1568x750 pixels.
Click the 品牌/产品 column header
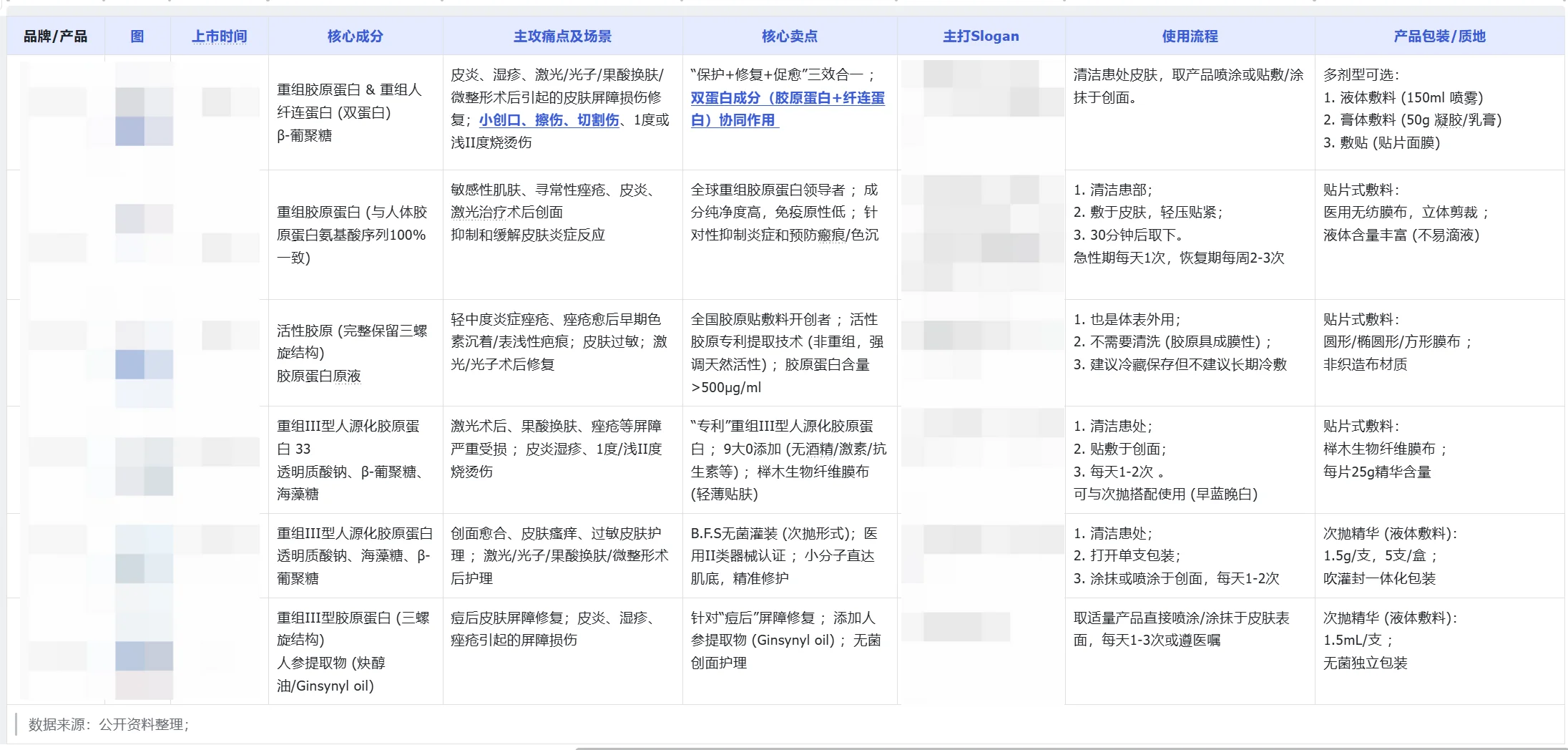click(x=55, y=36)
